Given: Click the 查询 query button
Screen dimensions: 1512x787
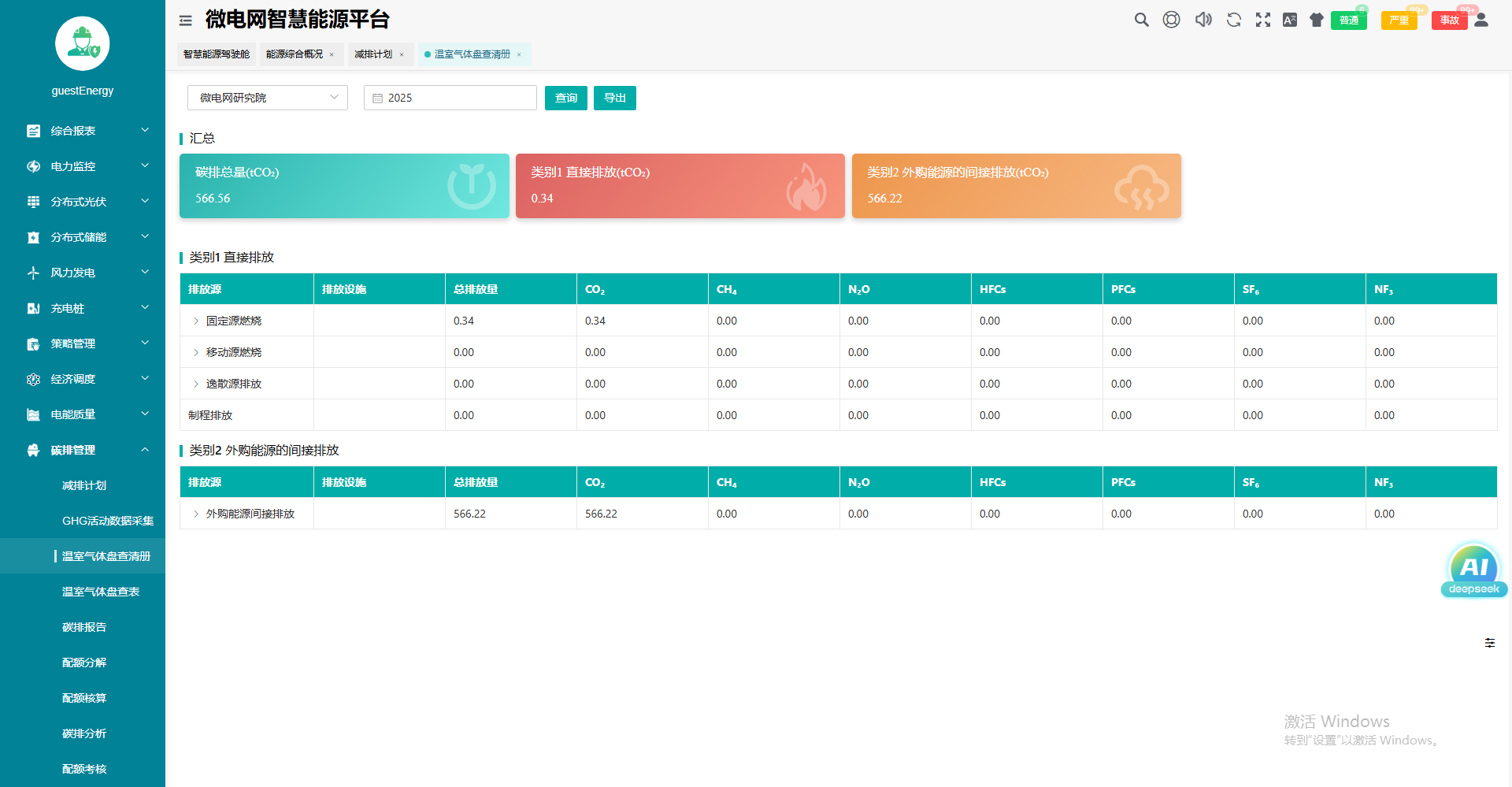Looking at the screenshot, I should pos(565,98).
